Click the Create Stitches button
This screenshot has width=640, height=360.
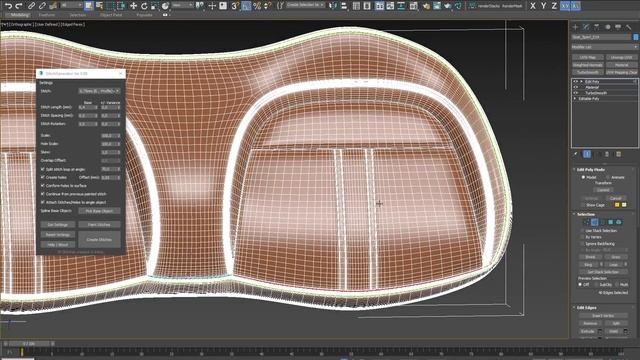pyautogui.click(x=99, y=239)
